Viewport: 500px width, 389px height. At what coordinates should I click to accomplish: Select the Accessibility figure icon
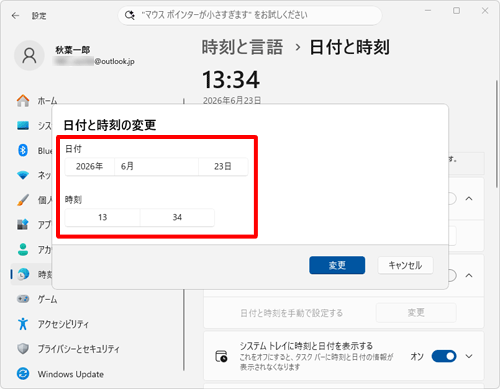23,324
